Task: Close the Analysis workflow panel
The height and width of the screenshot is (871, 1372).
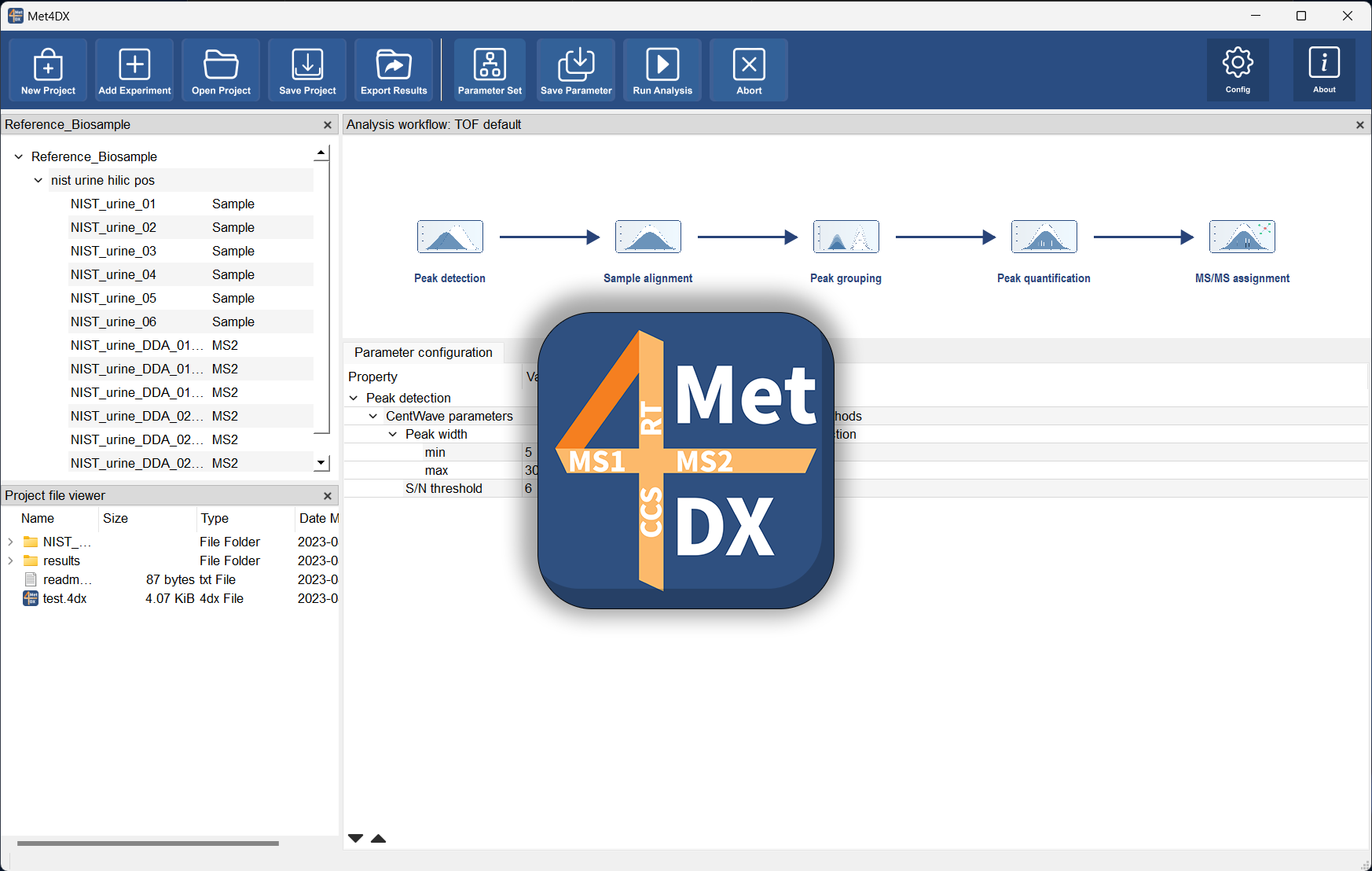Action: 1360,125
